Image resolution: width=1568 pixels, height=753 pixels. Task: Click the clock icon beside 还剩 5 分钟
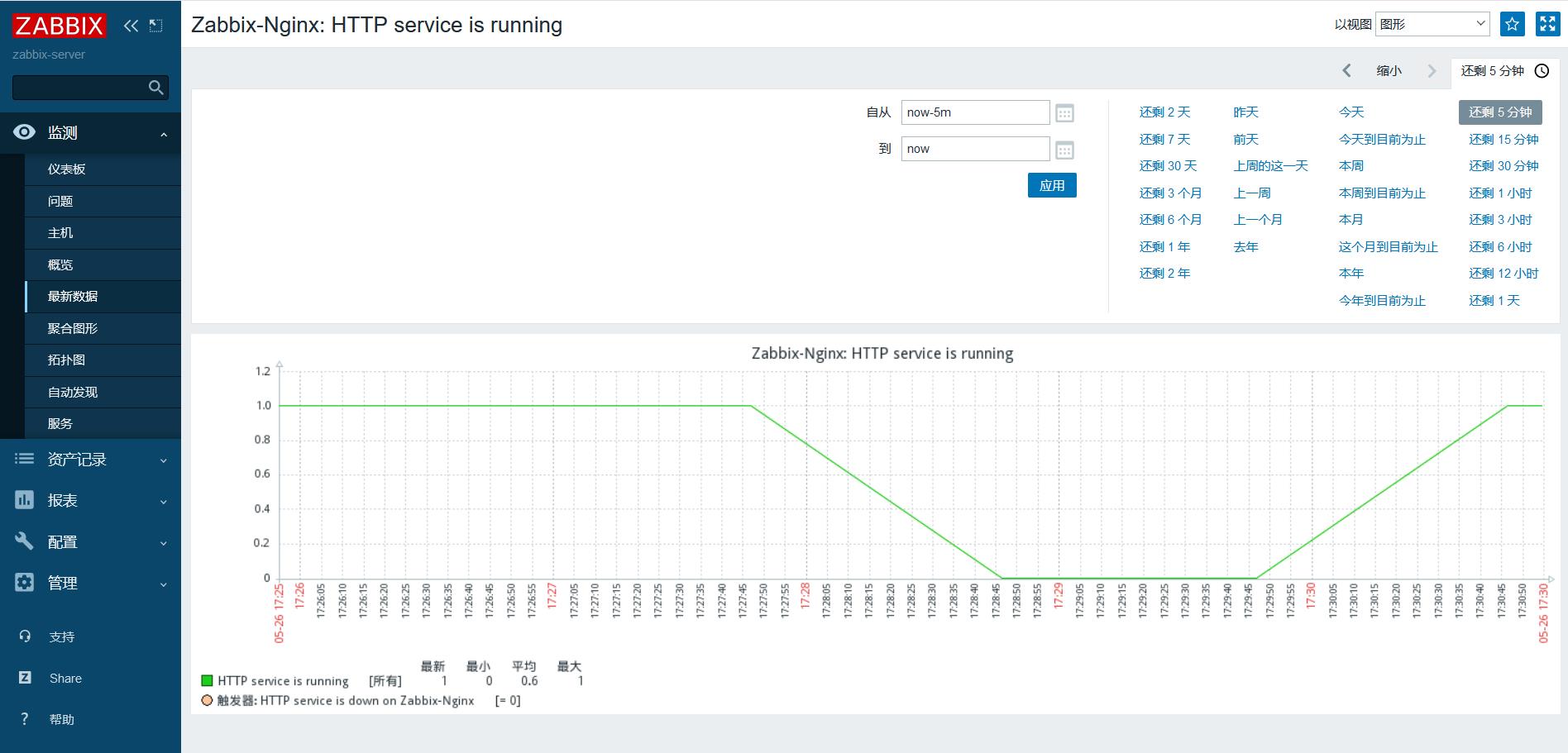click(1542, 71)
